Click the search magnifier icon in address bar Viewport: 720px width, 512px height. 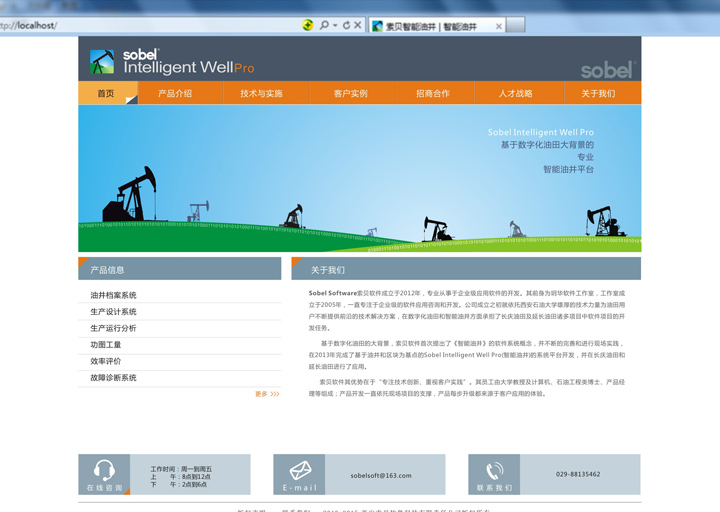(324, 25)
